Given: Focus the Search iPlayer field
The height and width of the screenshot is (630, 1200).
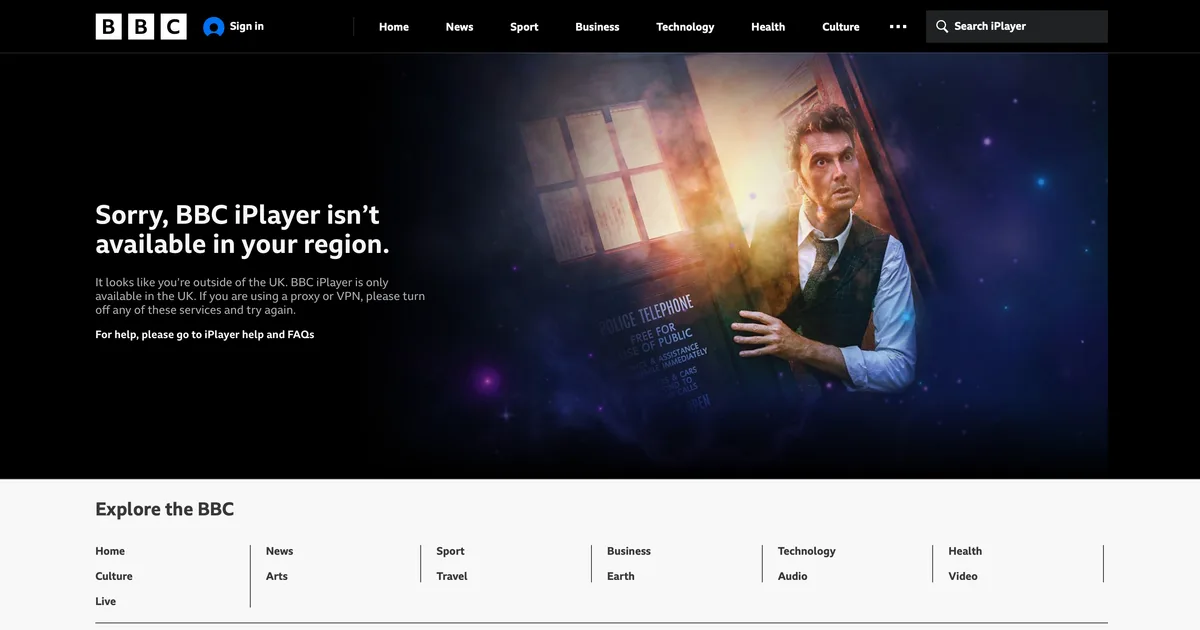Looking at the screenshot, I should tap(1017, 27).
